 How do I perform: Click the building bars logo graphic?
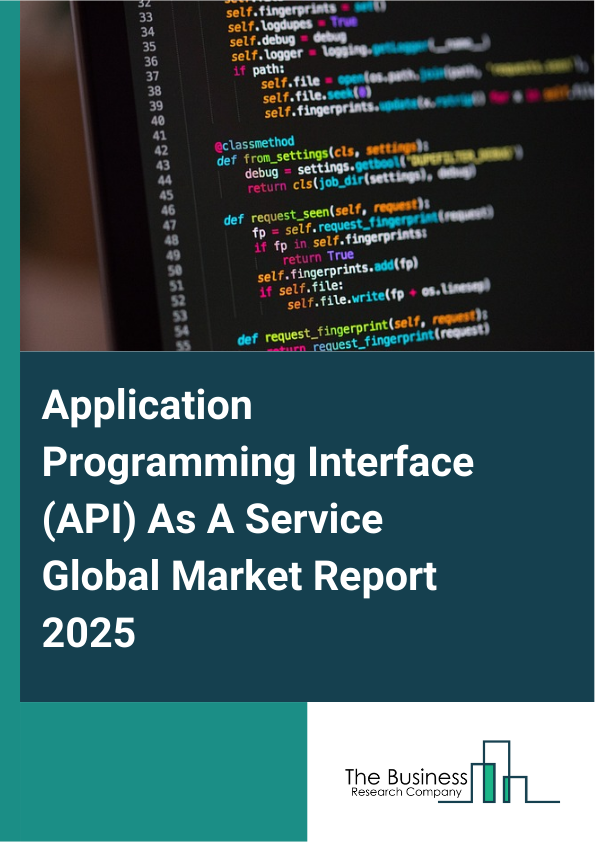click(499, 772)
